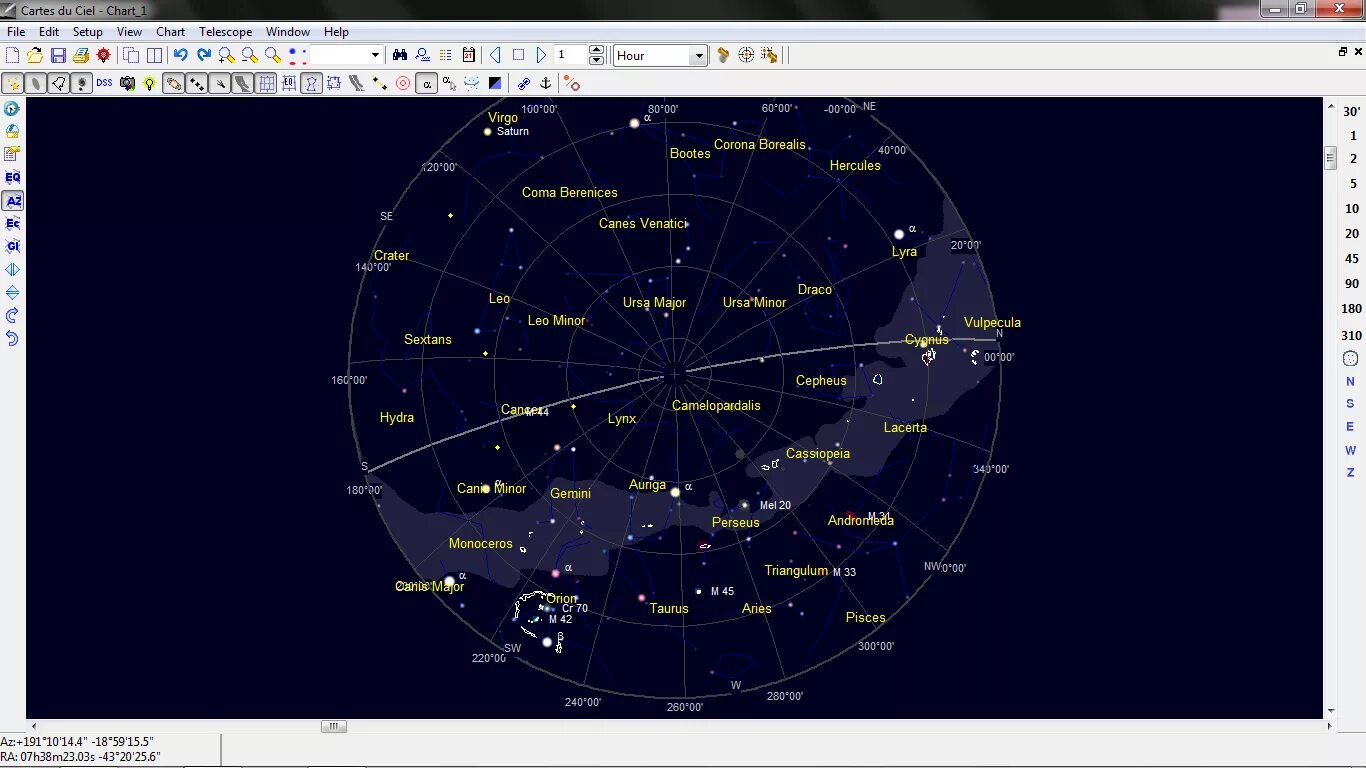Click the telescope control panel icon
The width and height of the screenshot is (1366, 768).
723,55
